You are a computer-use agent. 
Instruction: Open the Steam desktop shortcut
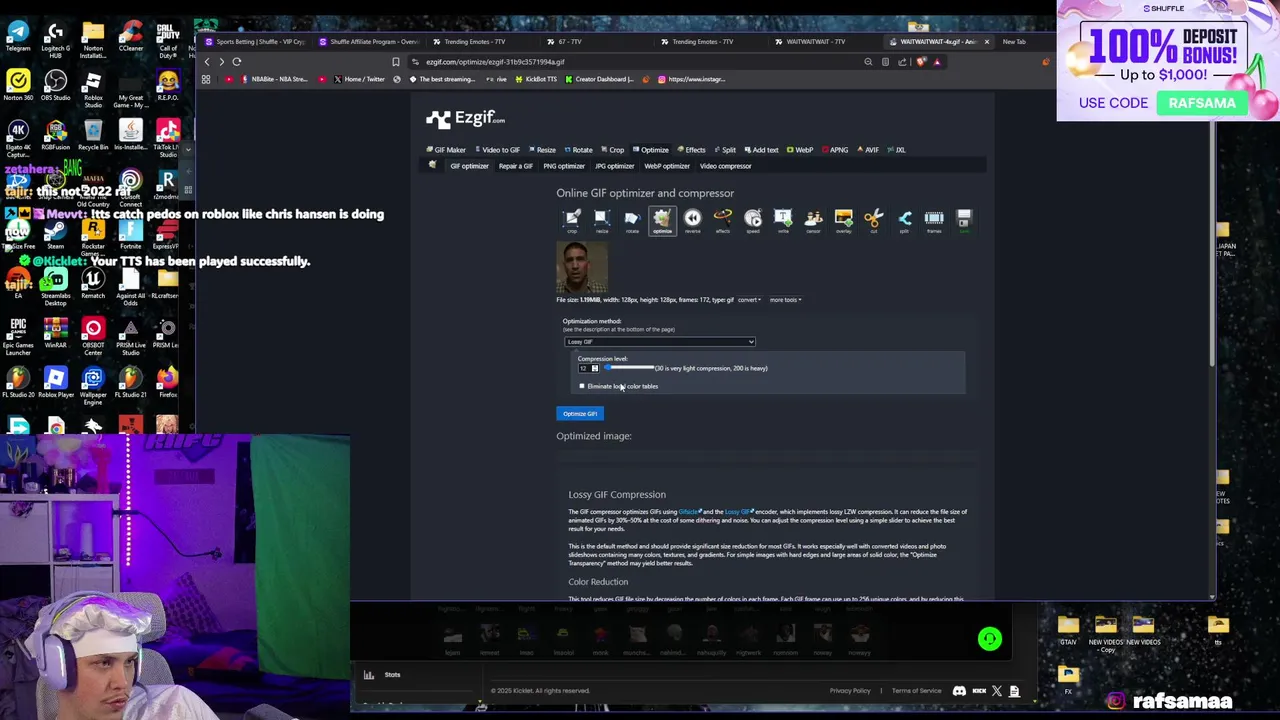click(x=55, y=232)
